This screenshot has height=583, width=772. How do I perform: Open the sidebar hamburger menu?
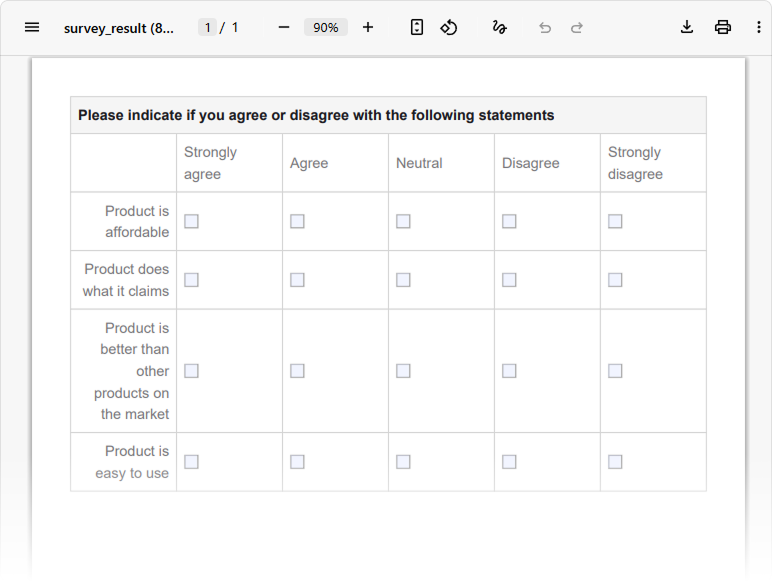(32, 27)
